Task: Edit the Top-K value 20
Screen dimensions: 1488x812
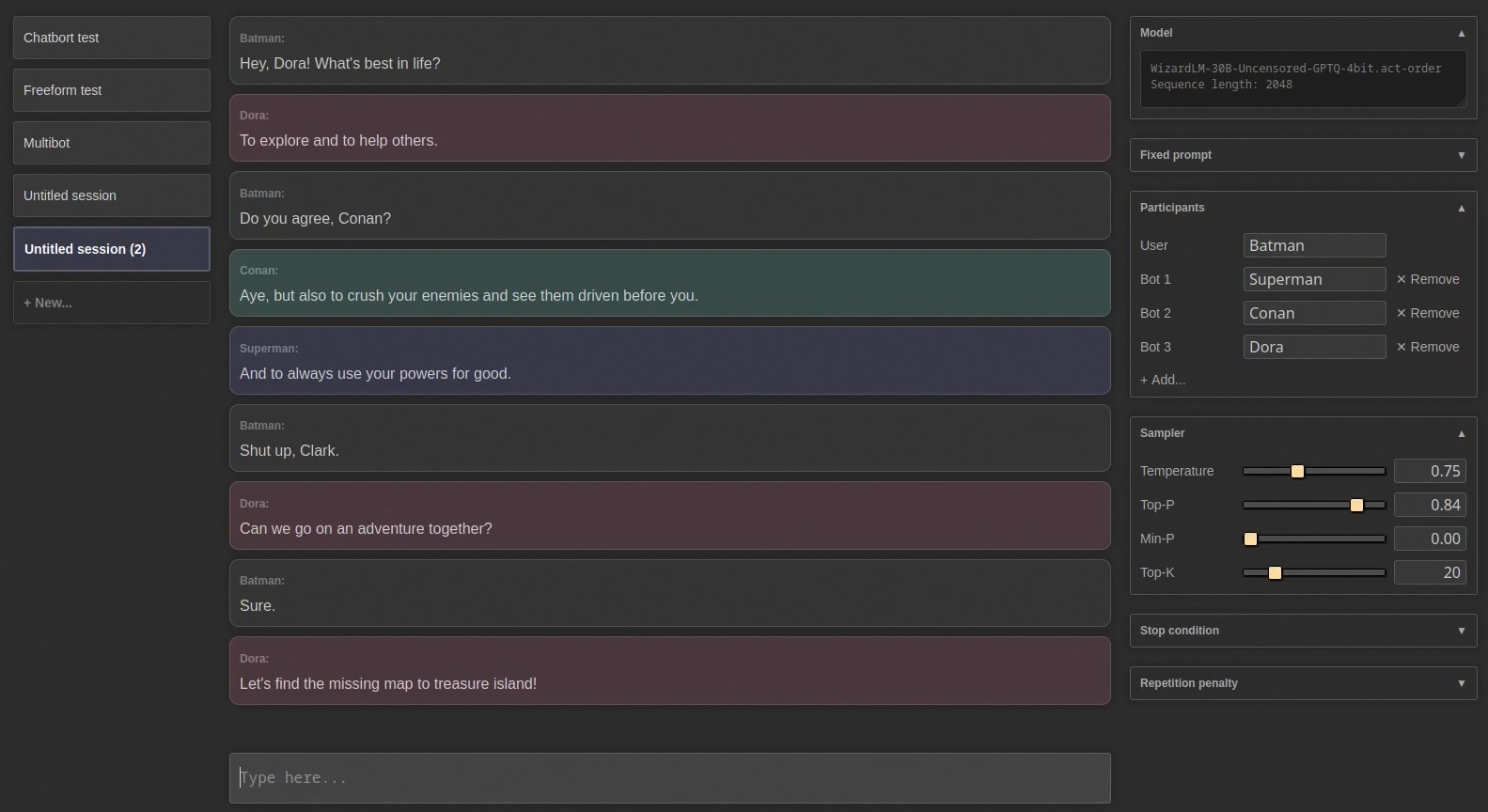Action: coord(1430,572)
